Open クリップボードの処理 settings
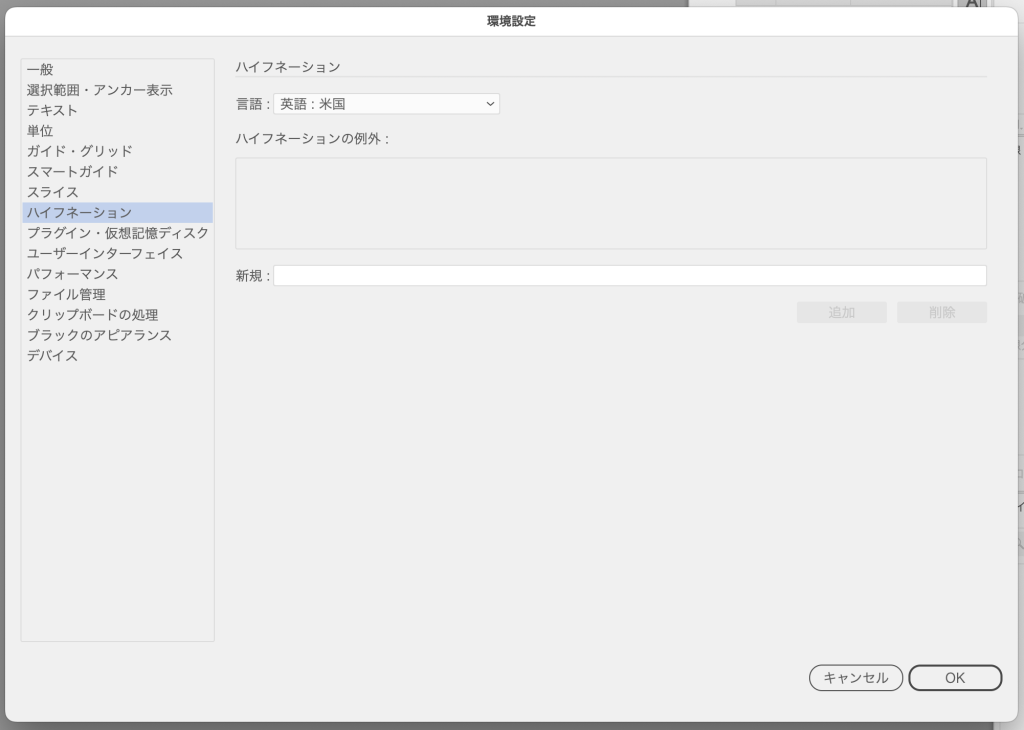This screenshot has height=730, width=1024. [x=92, y=315]
